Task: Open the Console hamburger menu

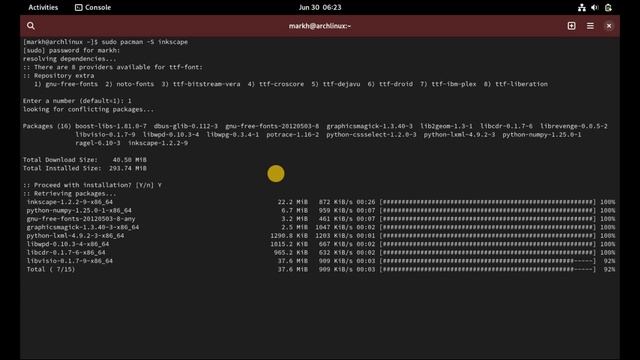Action: tap(590, 26)
